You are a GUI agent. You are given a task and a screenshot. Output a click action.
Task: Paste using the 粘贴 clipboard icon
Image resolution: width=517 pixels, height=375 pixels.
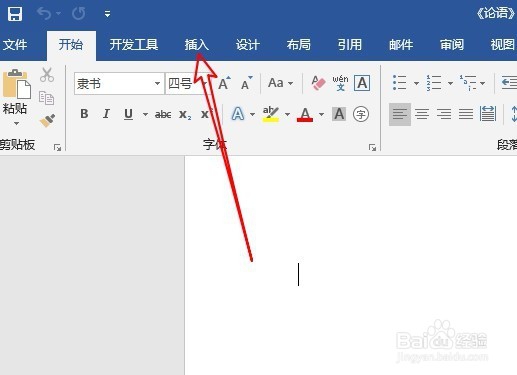[x=16, y=84]
